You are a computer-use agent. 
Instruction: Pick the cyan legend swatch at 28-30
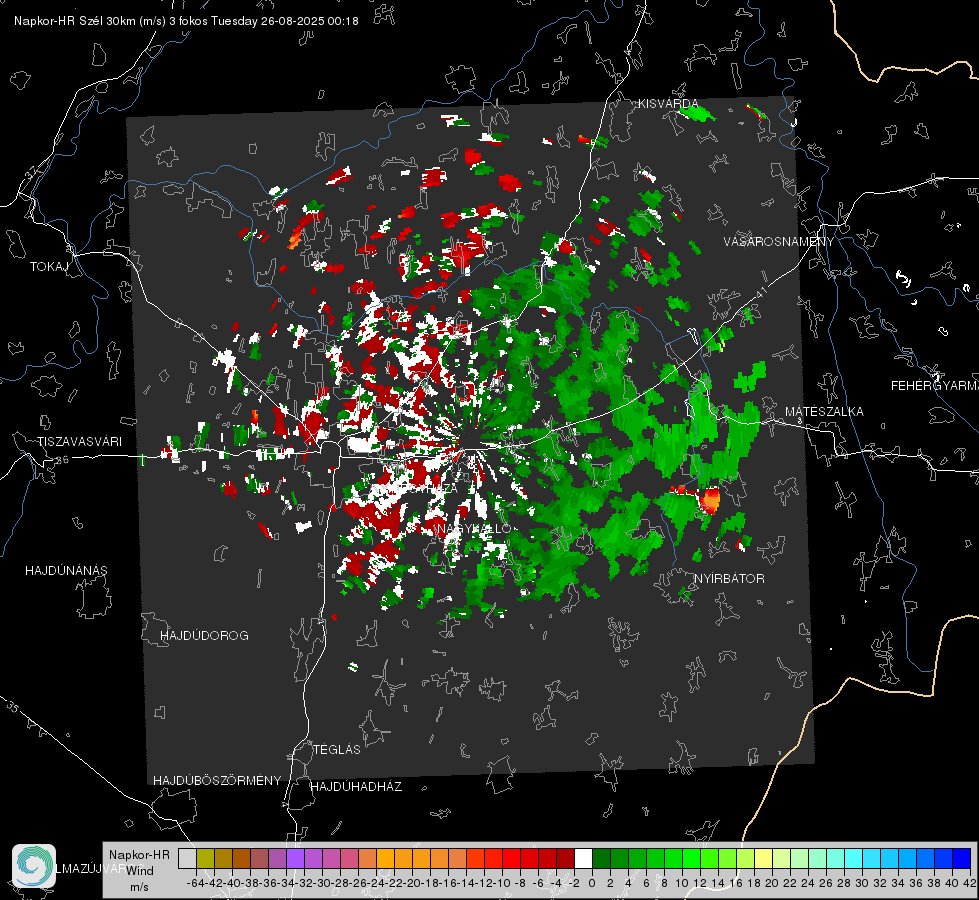(x=854, y=858)
